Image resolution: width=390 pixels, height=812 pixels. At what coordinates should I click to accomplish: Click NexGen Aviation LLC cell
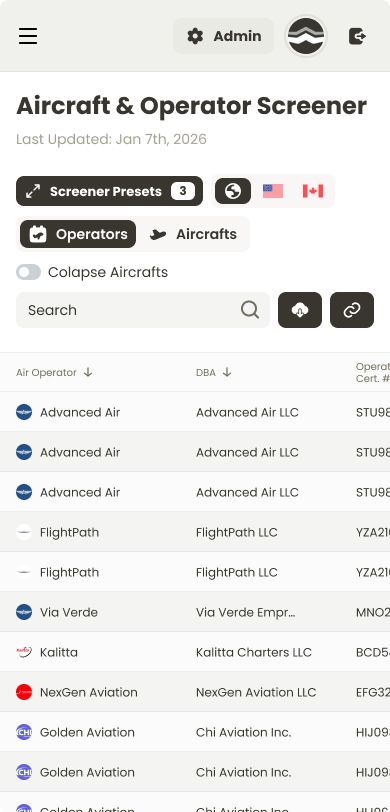coord(256,692)
